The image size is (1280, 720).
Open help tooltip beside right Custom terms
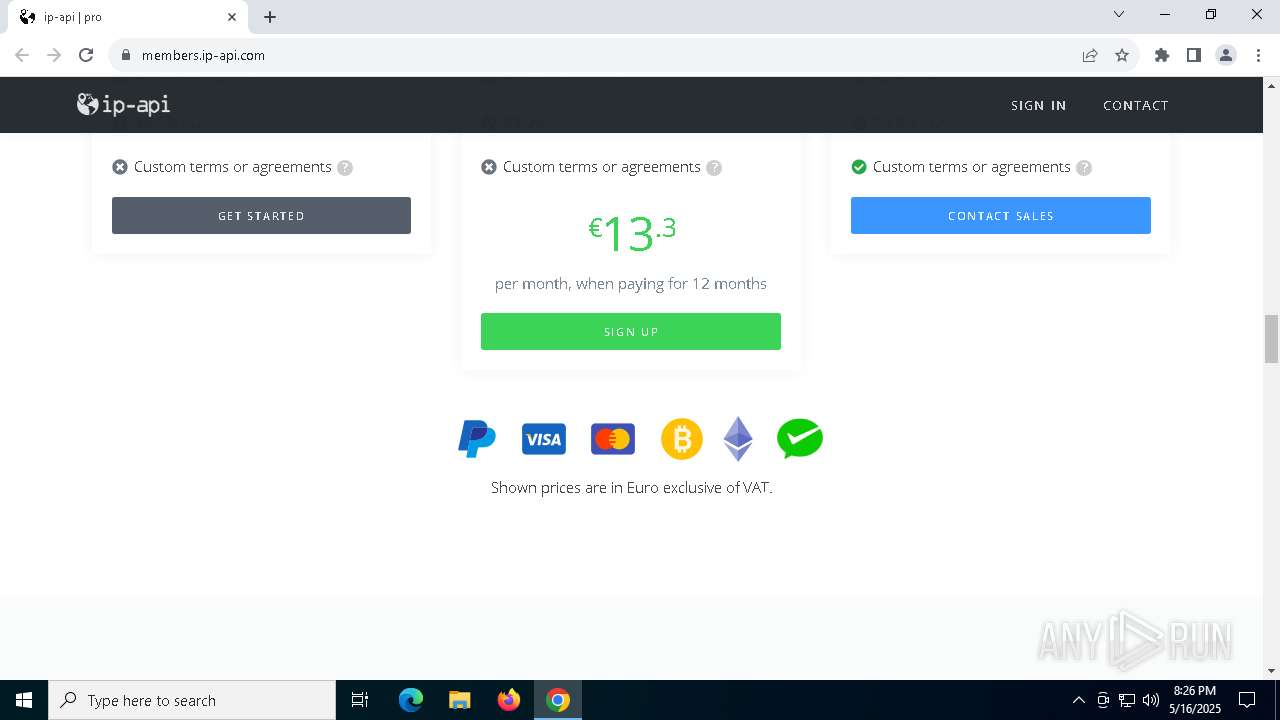click(1084, 168)
